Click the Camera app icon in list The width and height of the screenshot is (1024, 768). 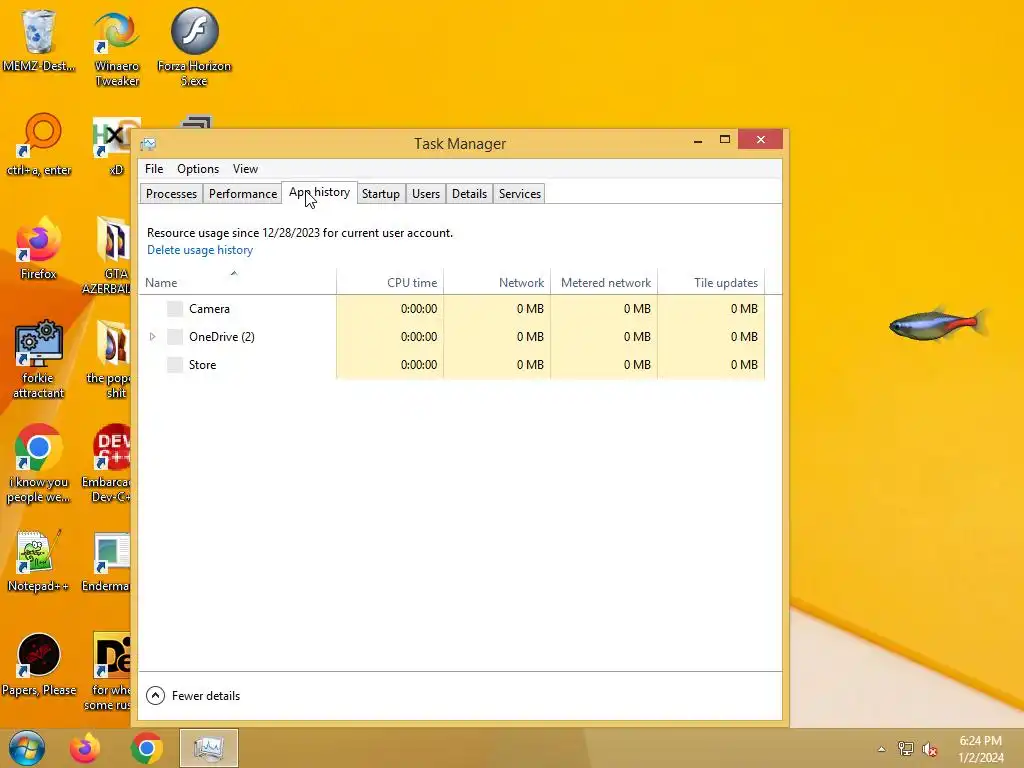click(174, 309)
